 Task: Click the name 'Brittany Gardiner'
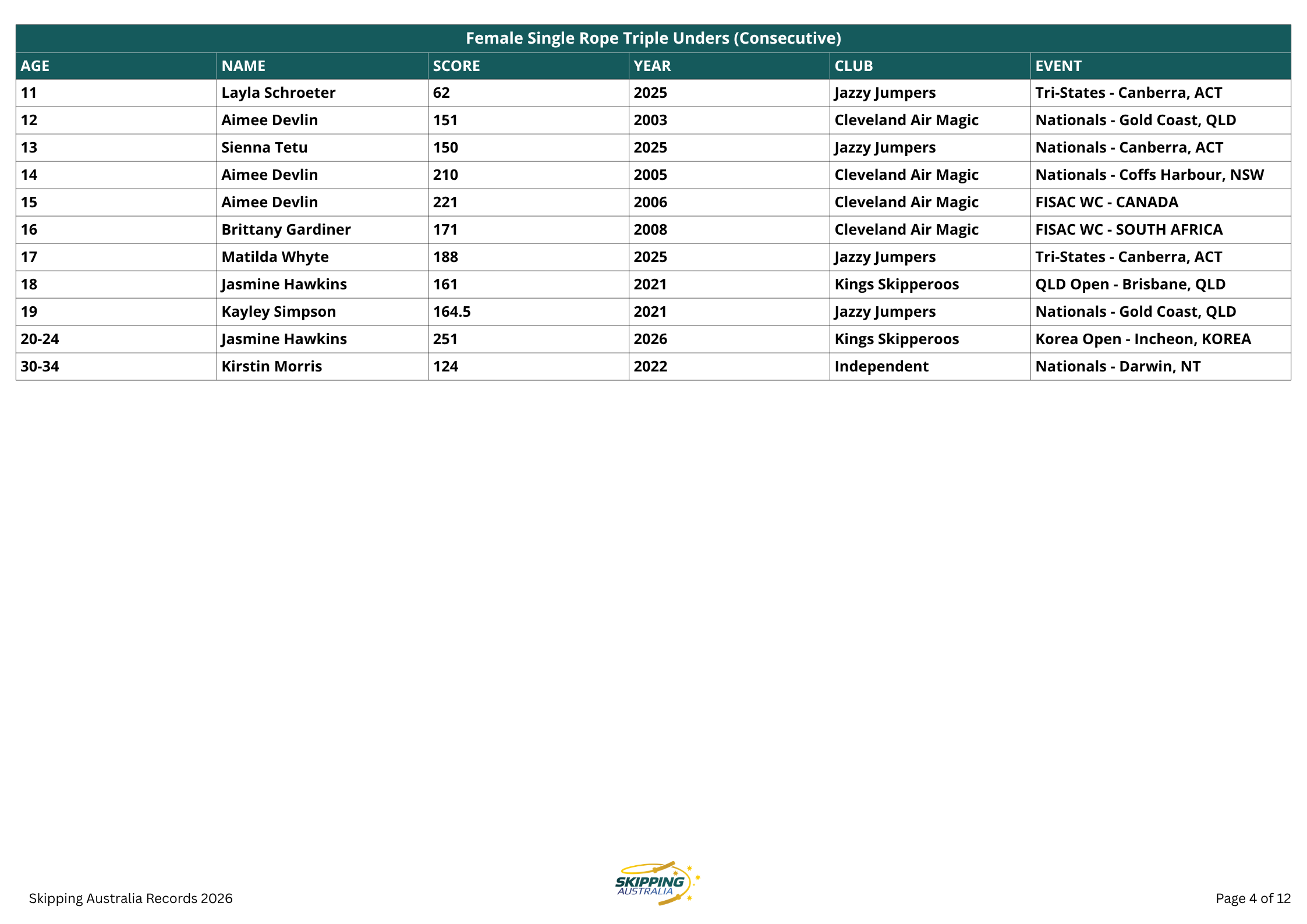pyautogui.click(x=286, y=230)
